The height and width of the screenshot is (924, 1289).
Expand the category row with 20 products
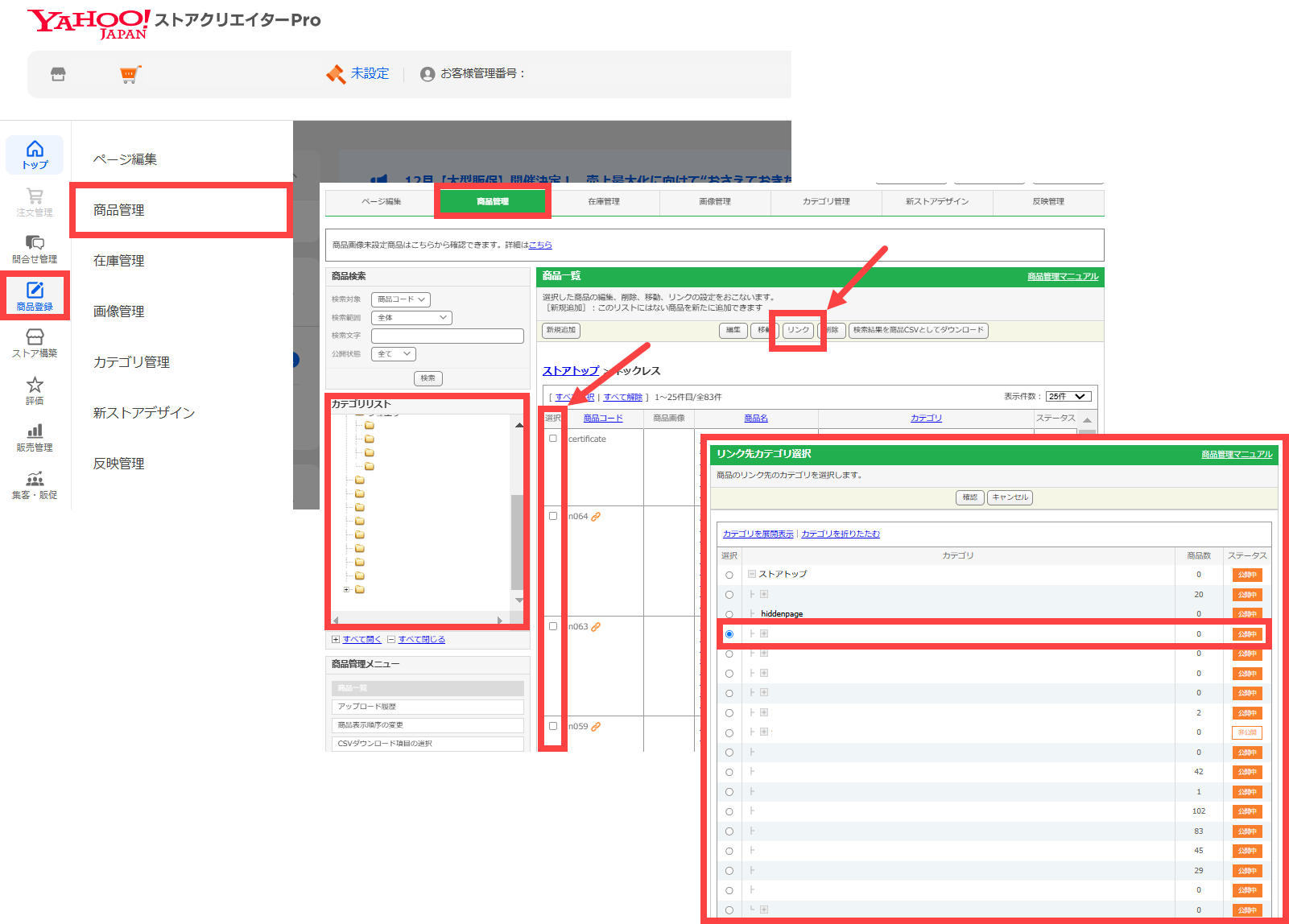(764, 594)
